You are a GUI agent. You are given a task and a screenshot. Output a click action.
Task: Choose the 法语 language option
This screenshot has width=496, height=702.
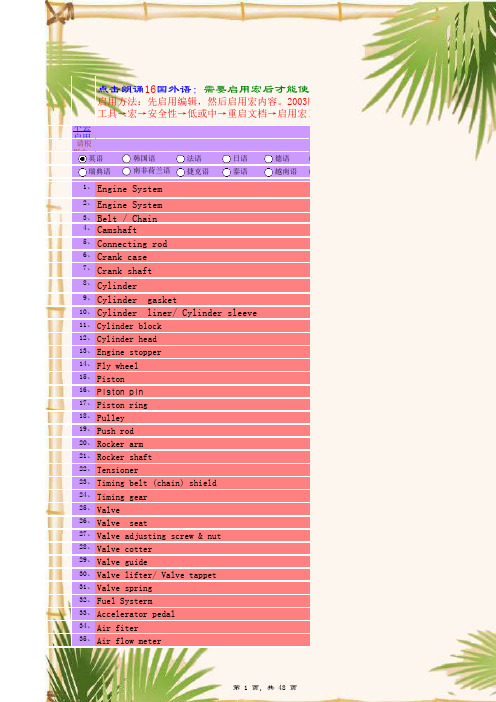tap(180, 159)
